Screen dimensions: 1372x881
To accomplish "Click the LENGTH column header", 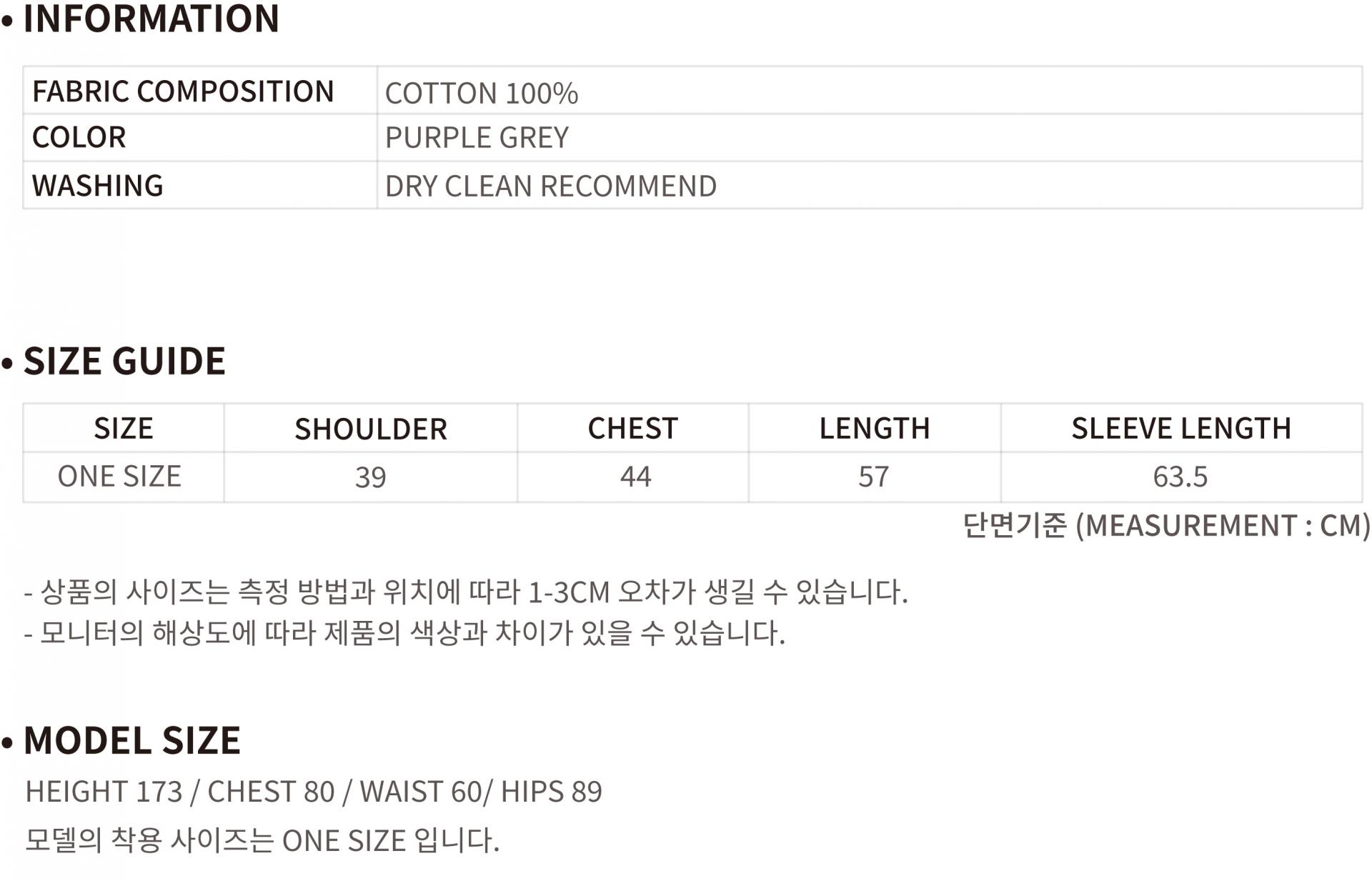I will click(874, 428).
